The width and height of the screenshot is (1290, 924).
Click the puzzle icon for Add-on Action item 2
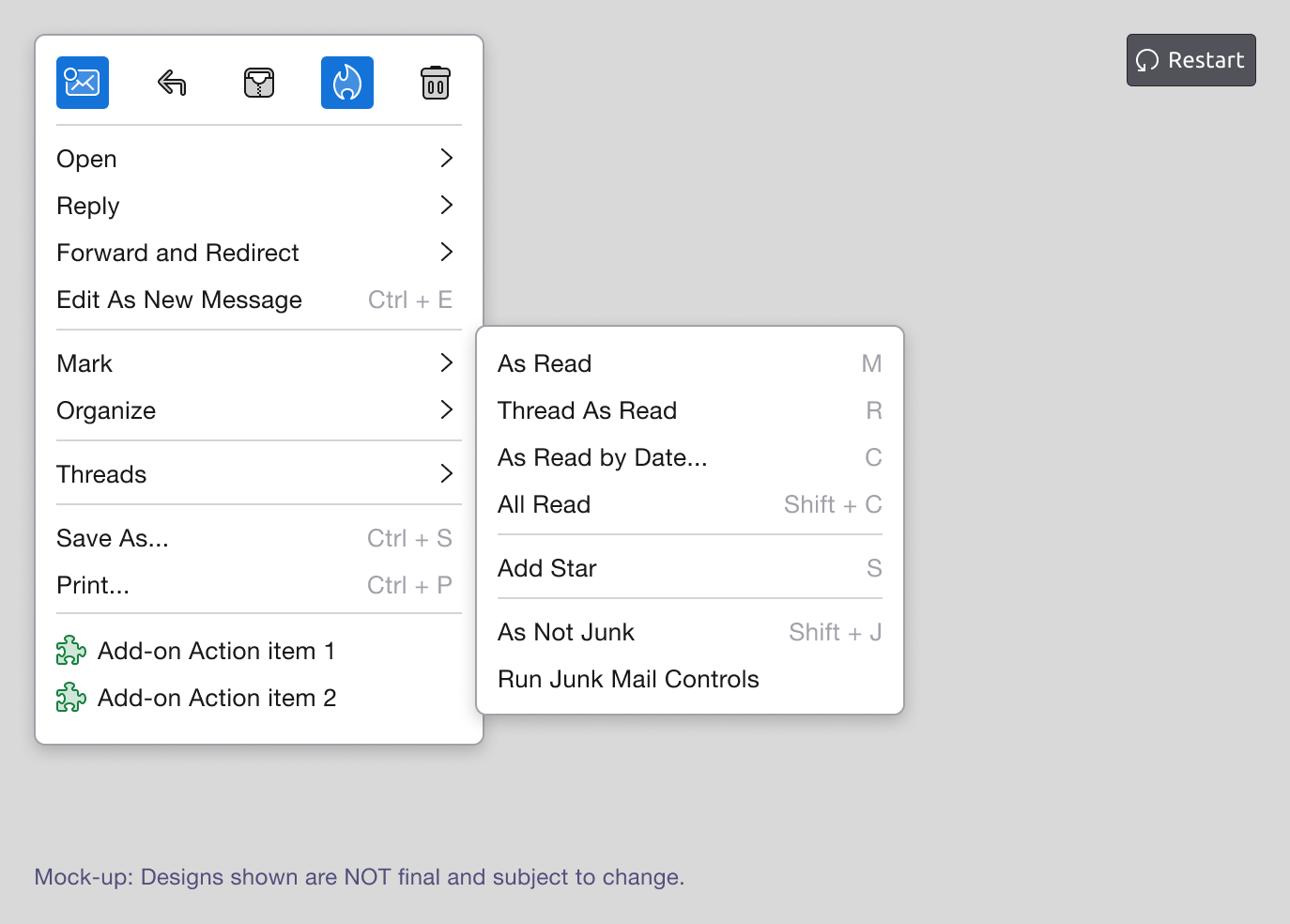pos(71,698)
